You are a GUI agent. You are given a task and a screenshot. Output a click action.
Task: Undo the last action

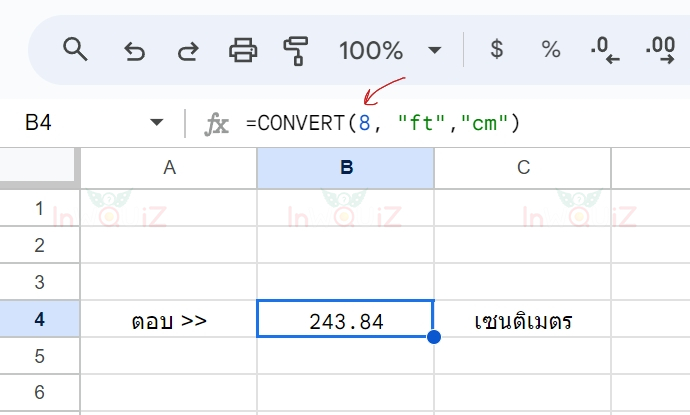tap(134, 51)
